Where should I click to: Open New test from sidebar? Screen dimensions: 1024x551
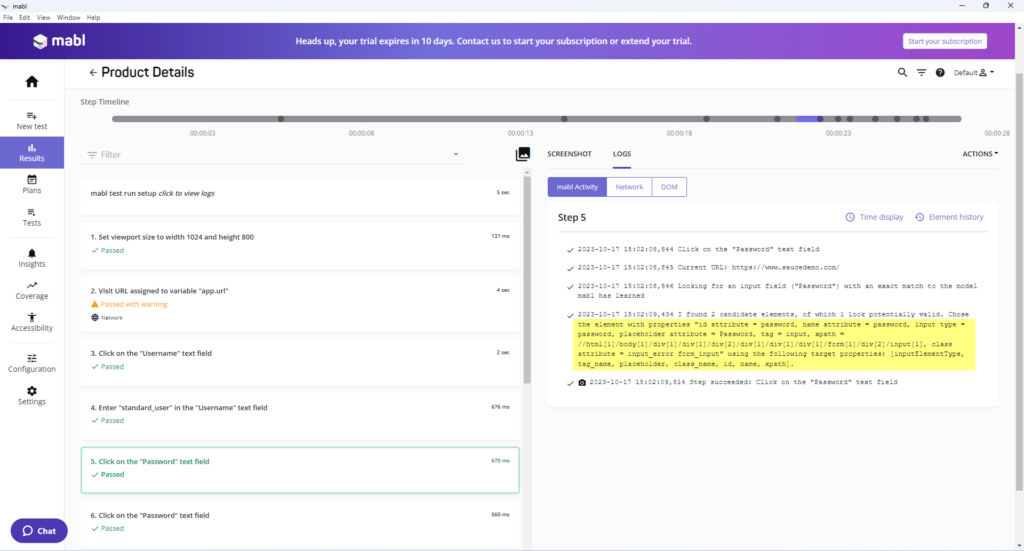32,121
